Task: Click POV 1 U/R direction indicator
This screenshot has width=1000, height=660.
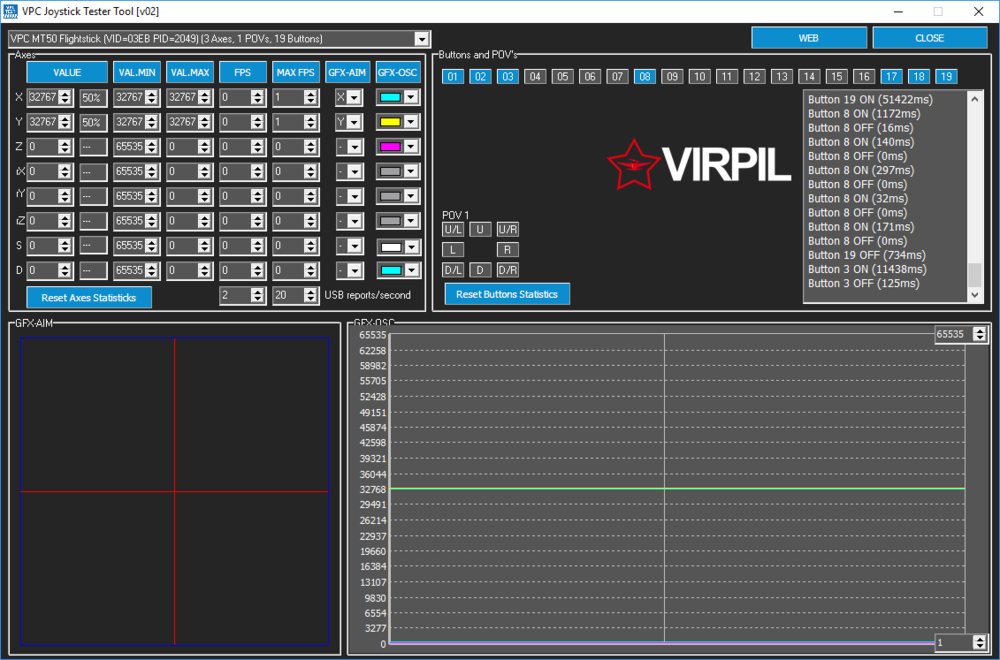Action: (x=508, y=230)
